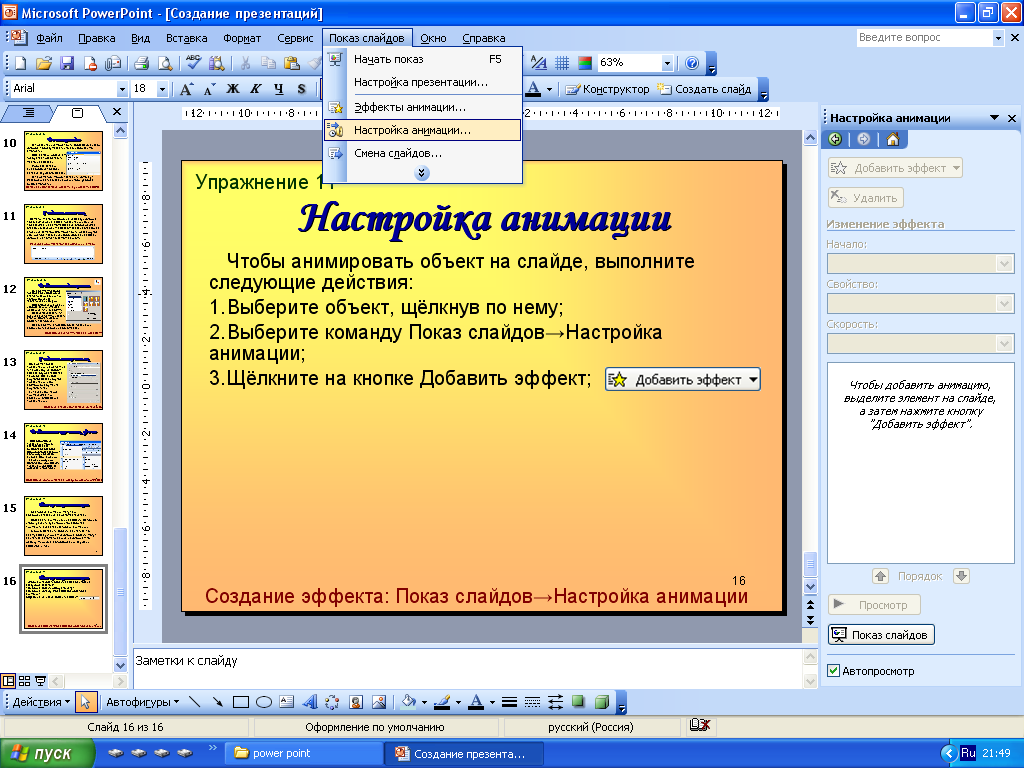Save the presentation with the floppy disk icon

tap(67, 63)
